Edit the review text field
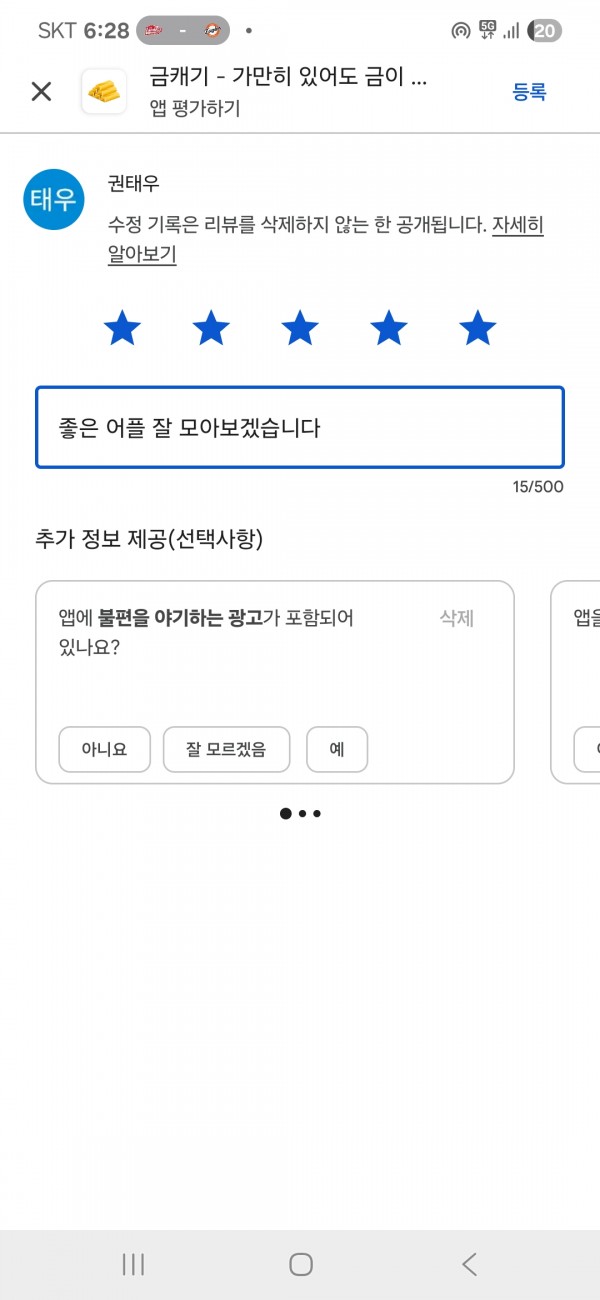 tap(300, 427)
